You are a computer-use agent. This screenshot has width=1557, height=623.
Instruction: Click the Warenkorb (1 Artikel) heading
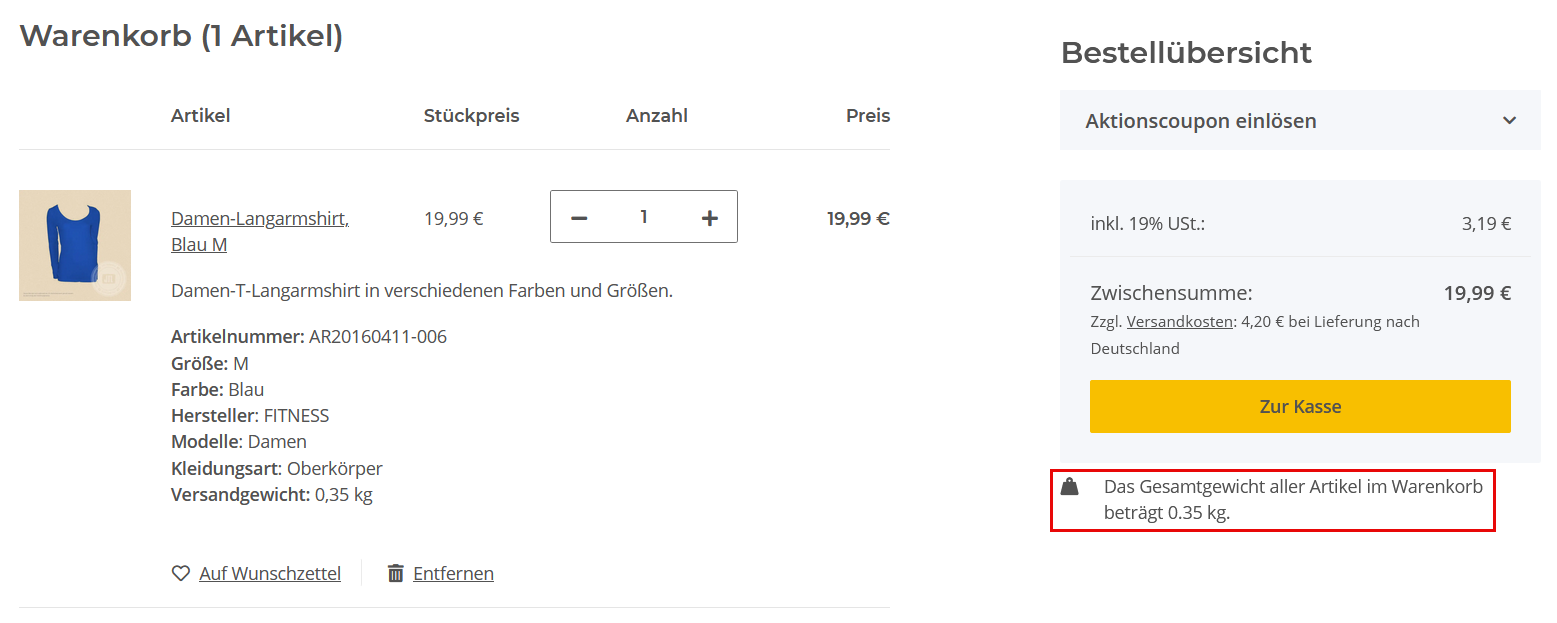click(x=181, y=36)
